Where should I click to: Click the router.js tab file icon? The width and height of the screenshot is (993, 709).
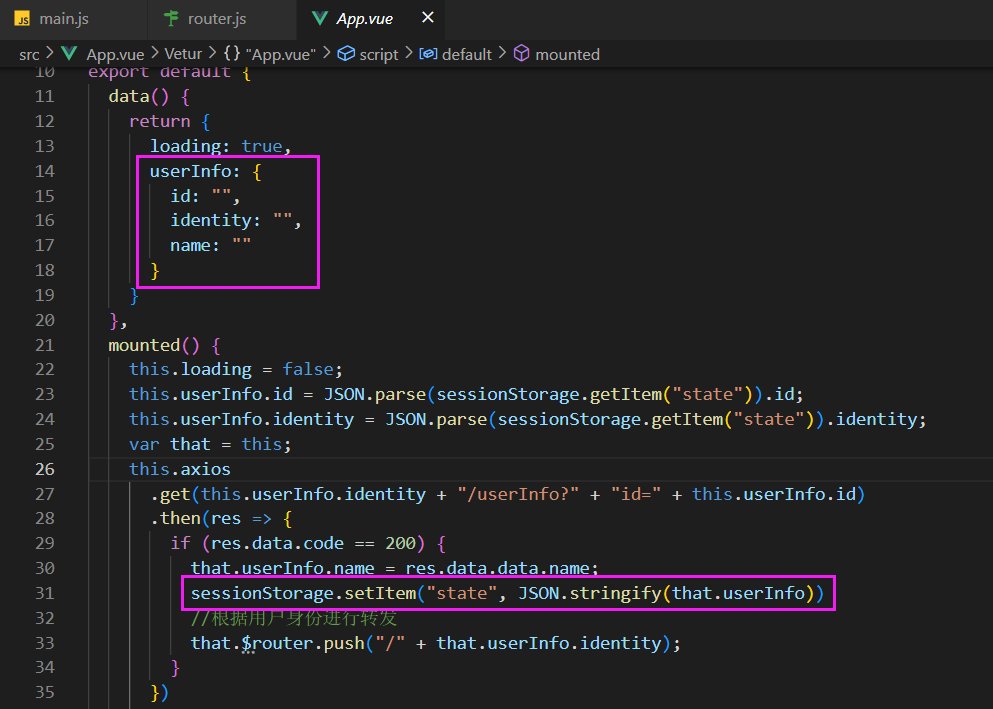171,18
